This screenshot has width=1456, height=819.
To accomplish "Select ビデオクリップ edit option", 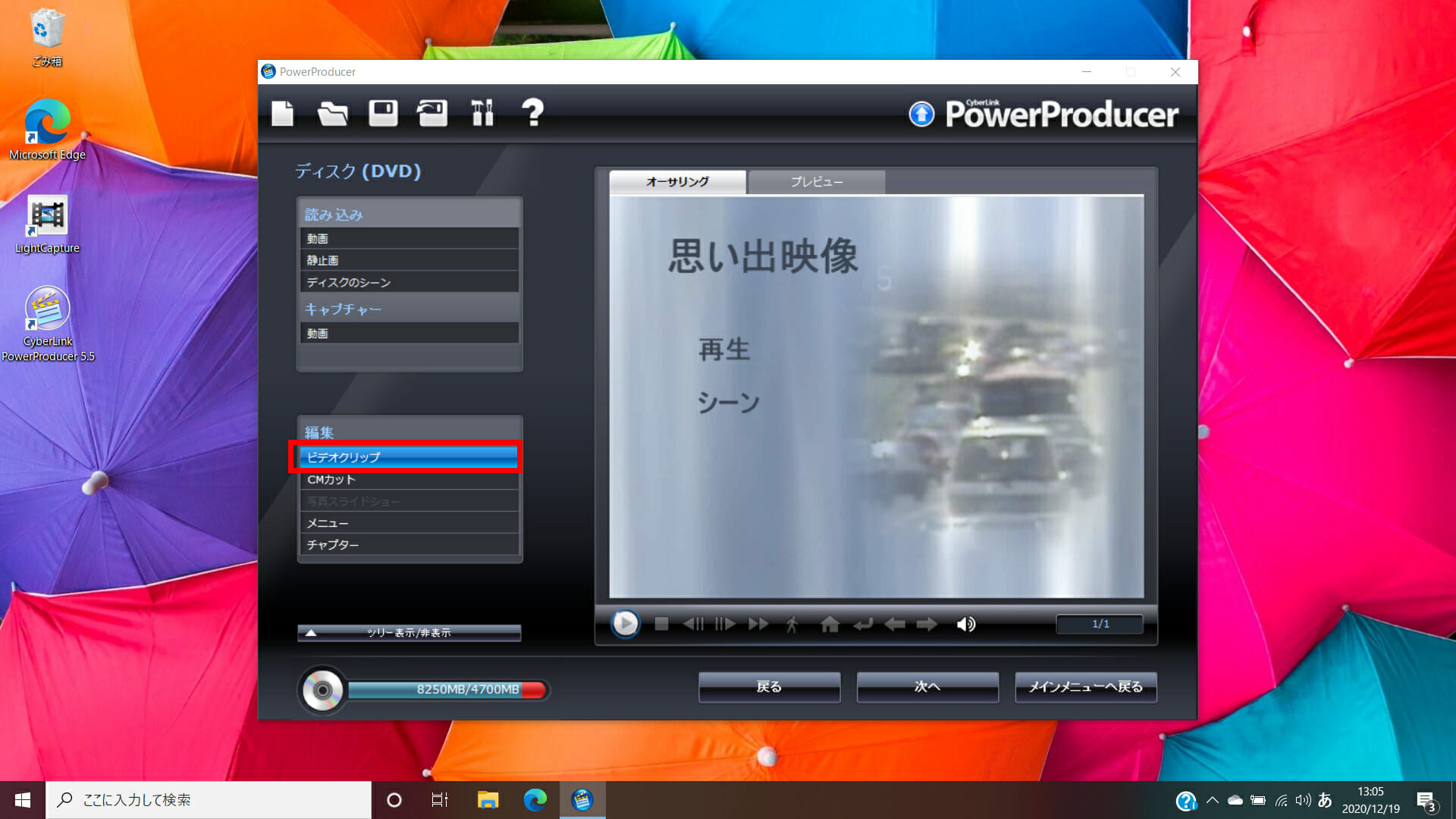I will pyautogui.click(x=408, y=457).
